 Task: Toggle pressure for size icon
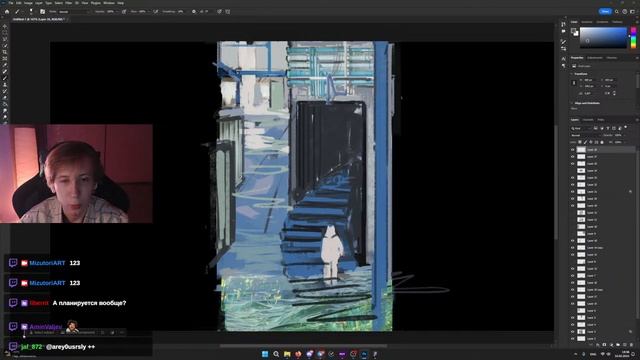pos(219,11)
